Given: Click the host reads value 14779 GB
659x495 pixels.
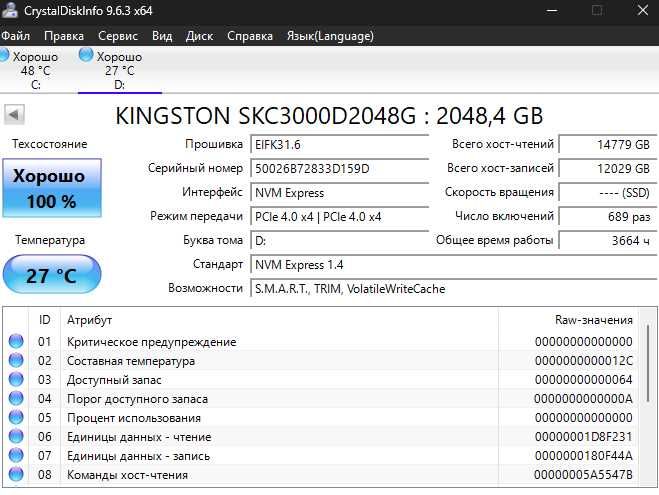Looking at the screenshot, I should coord(608,145).
